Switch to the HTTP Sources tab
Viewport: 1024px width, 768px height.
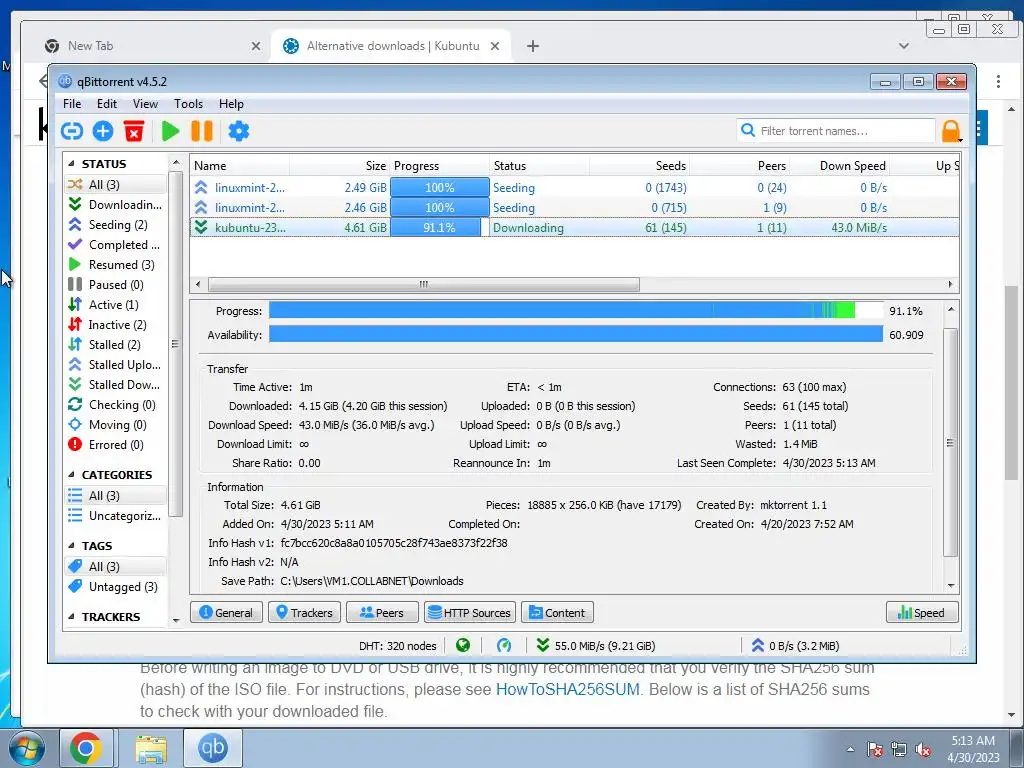(470, 613)
